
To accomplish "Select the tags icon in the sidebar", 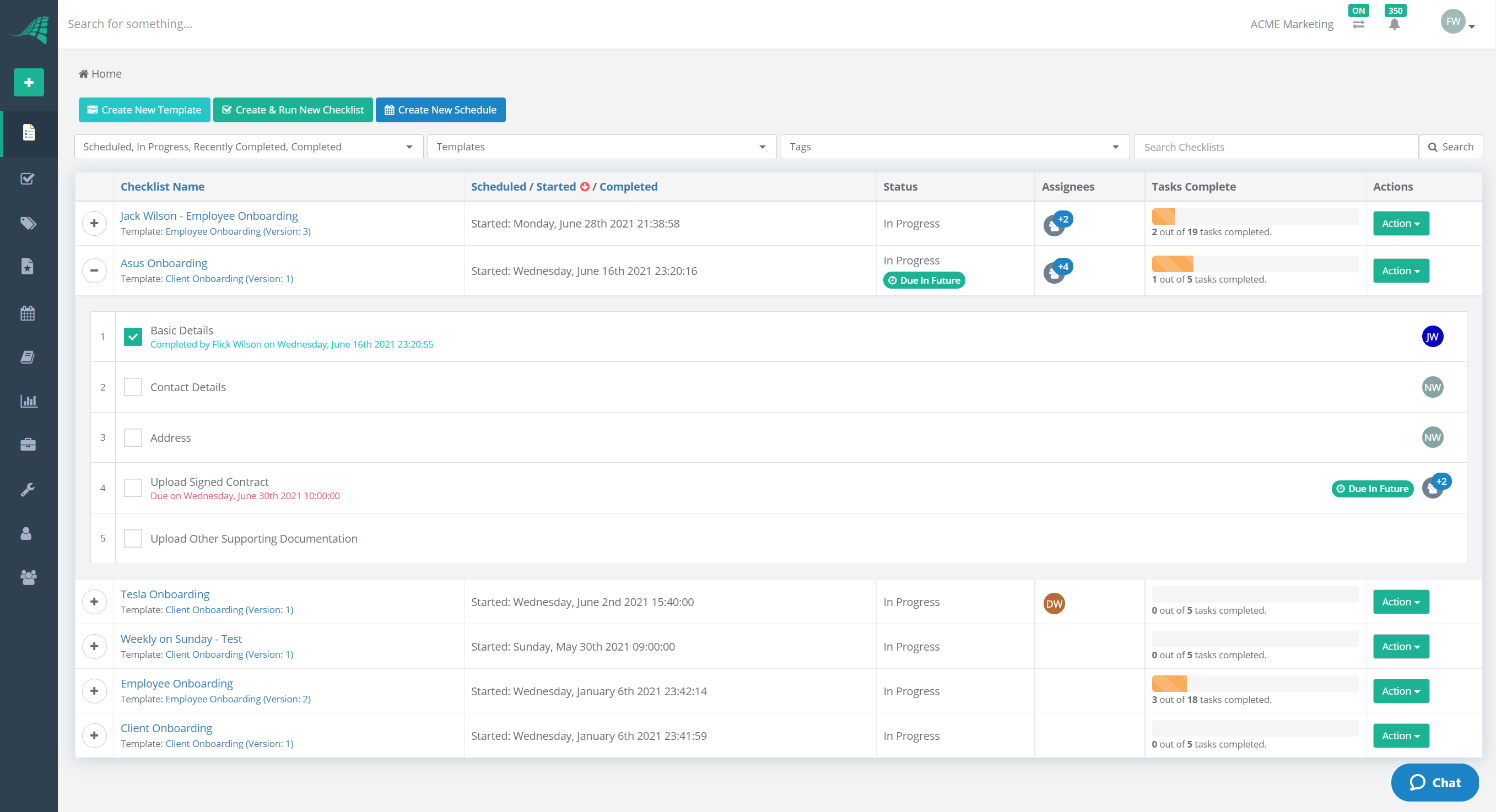I will pos(29,223).
